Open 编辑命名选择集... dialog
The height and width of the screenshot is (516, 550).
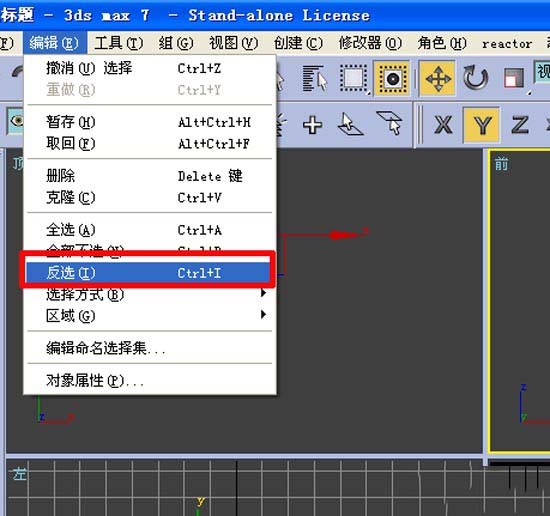coord(150,348)
